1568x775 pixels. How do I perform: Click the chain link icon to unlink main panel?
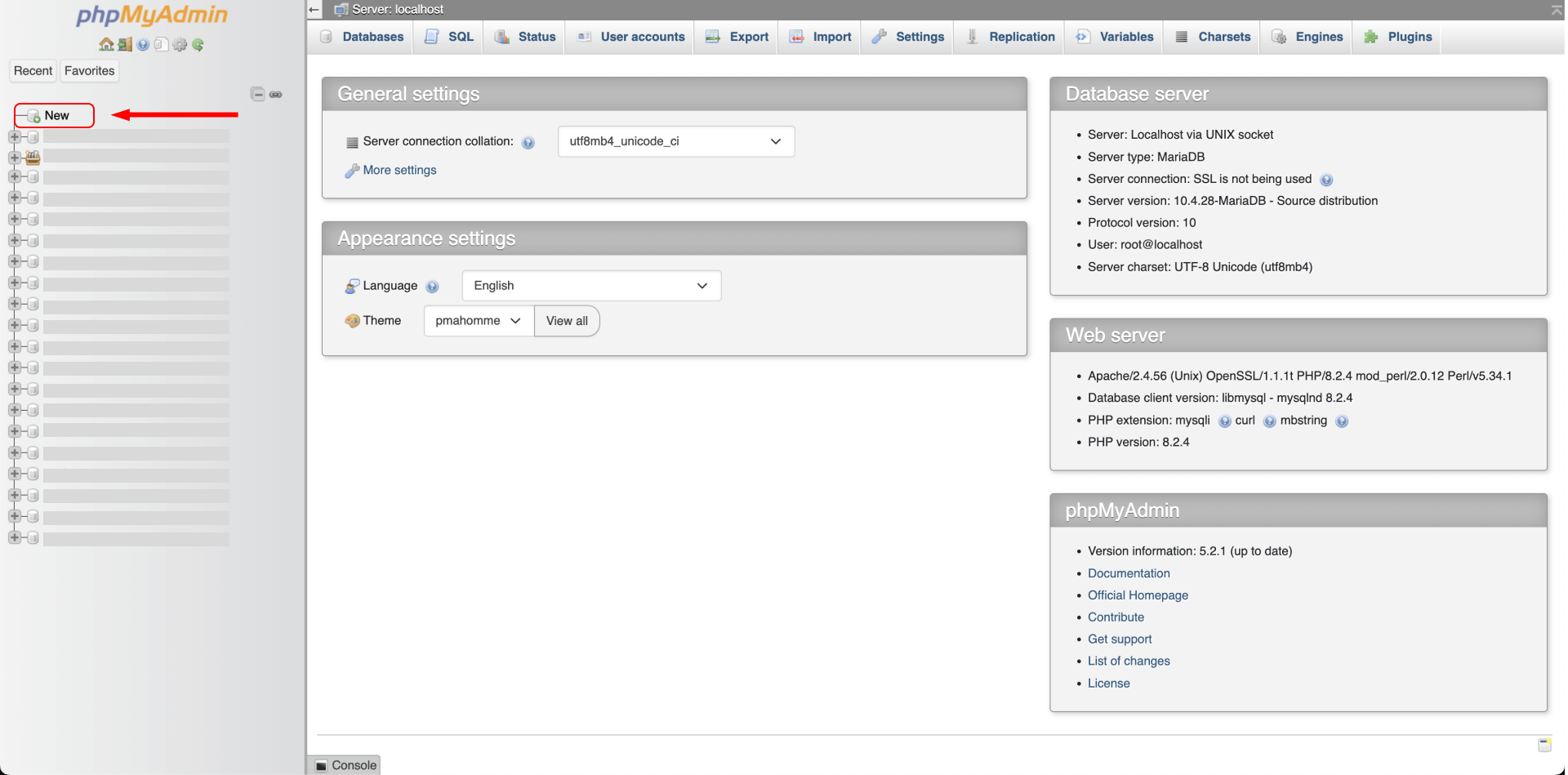click(276, 95)
